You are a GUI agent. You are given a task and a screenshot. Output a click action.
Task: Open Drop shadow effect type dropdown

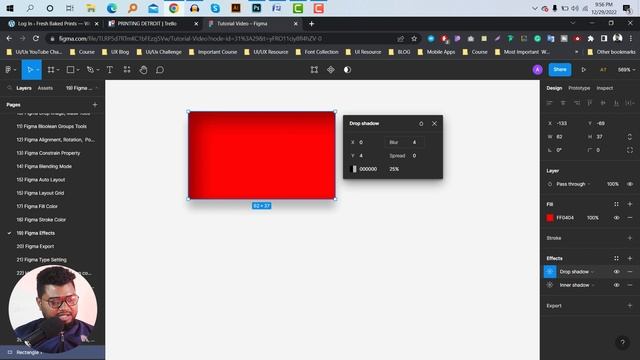click(x=576, y=272)
